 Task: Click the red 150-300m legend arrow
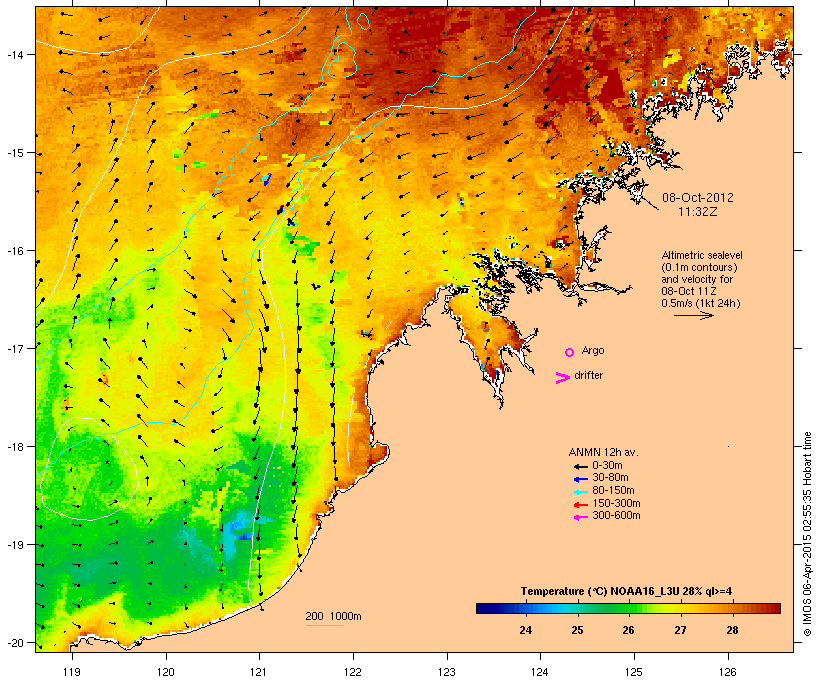point(580,505)
